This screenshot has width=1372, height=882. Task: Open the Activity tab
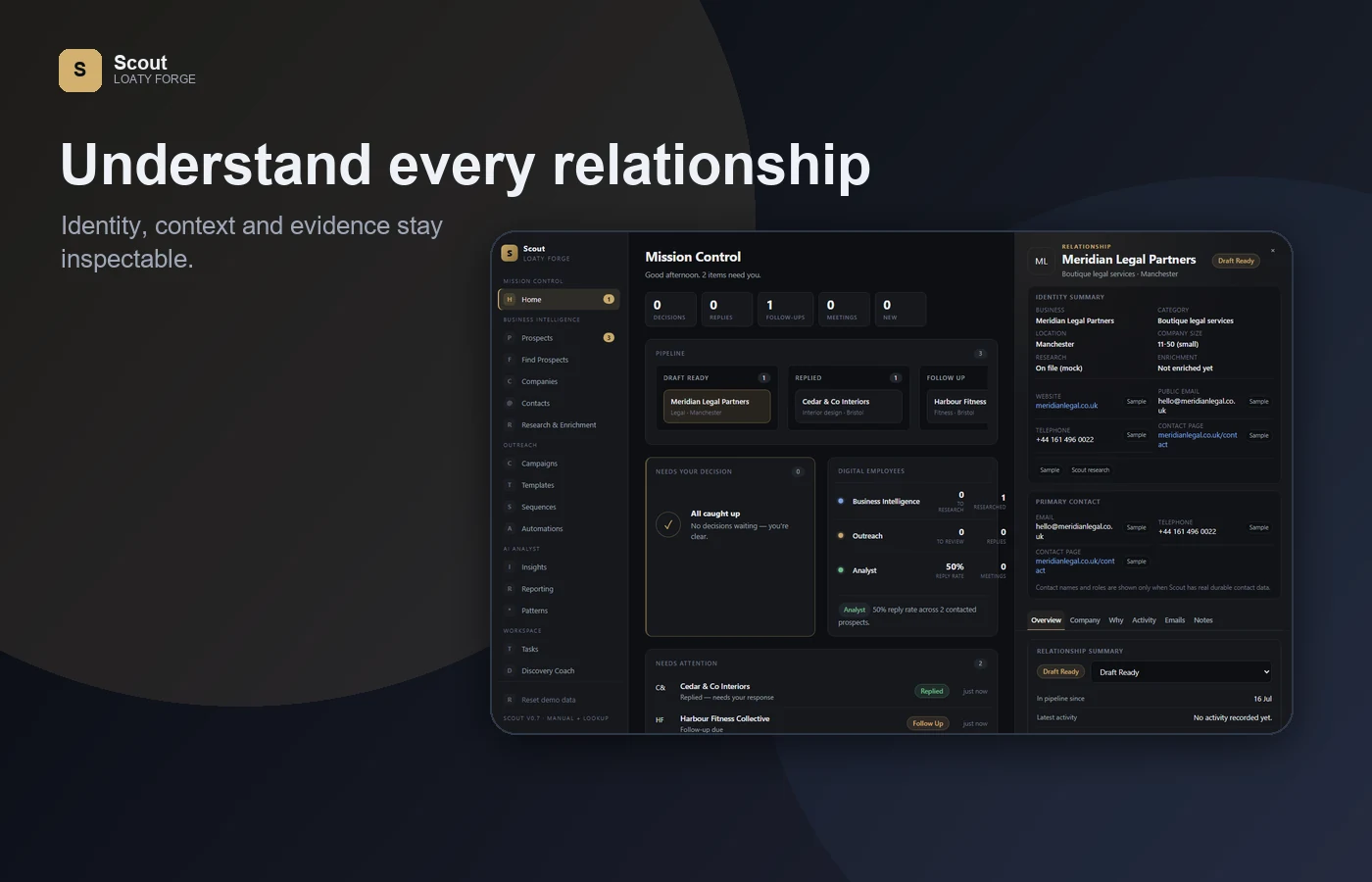[1144, 620]
